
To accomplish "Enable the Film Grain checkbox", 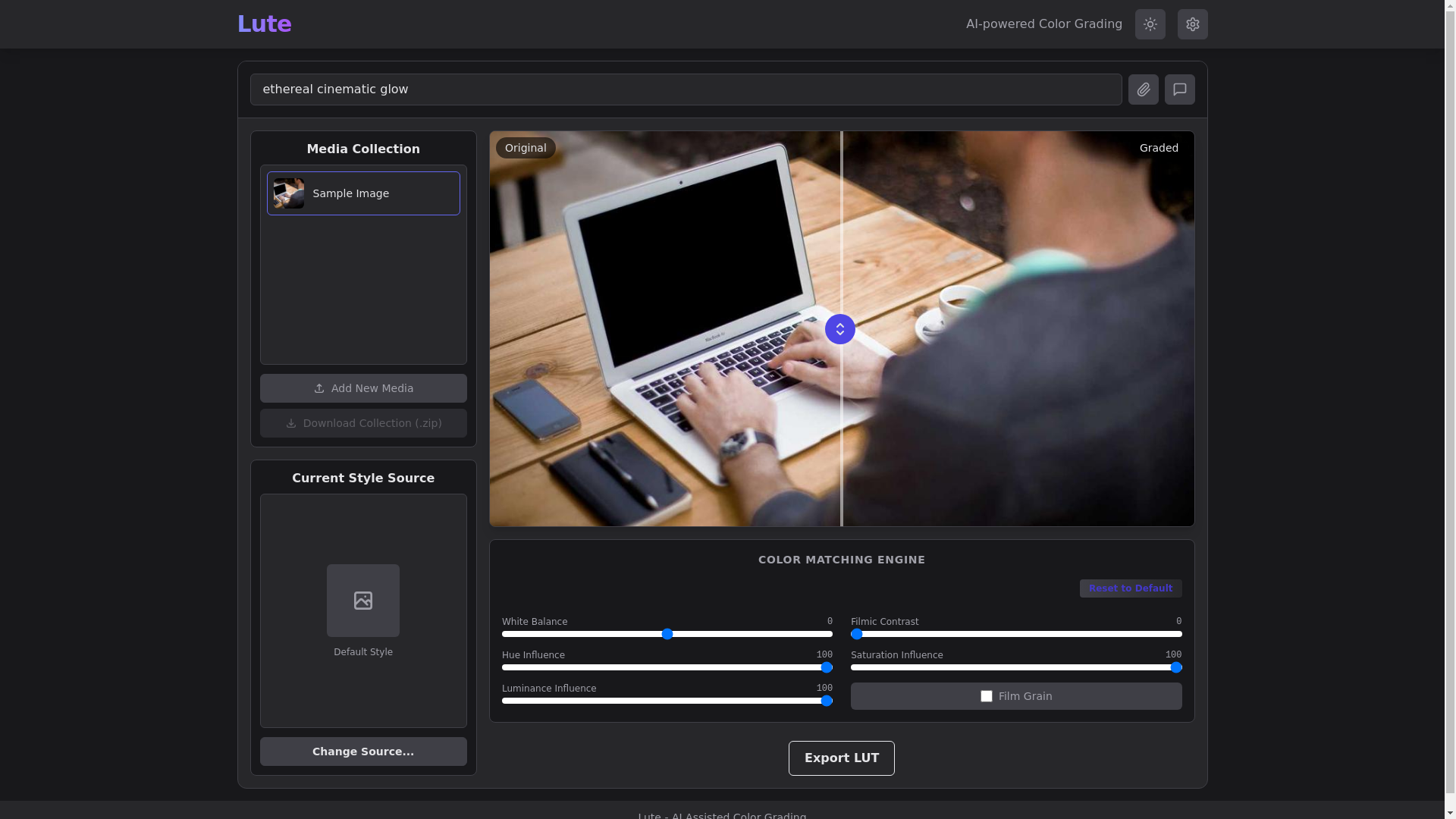I will pos(986,696).
